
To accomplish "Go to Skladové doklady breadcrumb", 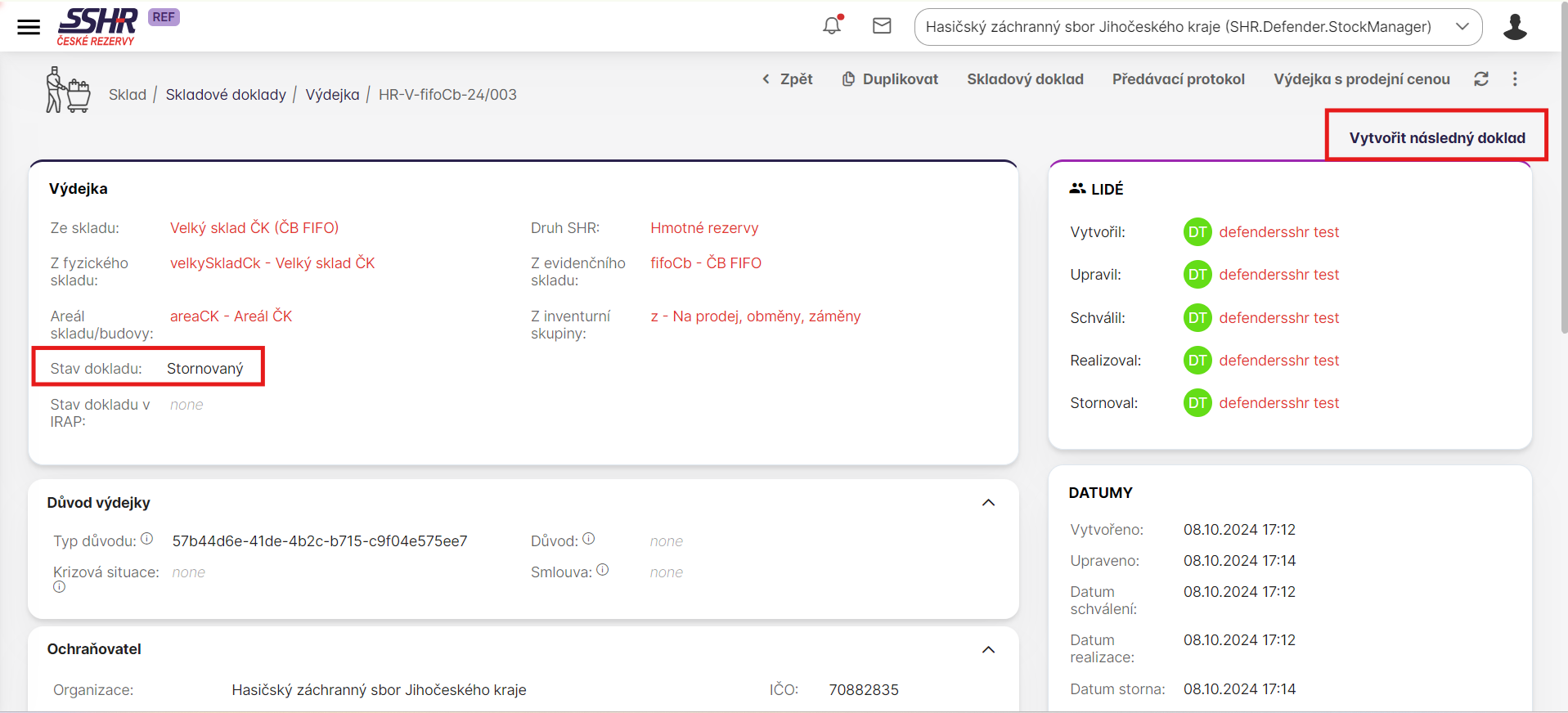I will tap(226, 95).
